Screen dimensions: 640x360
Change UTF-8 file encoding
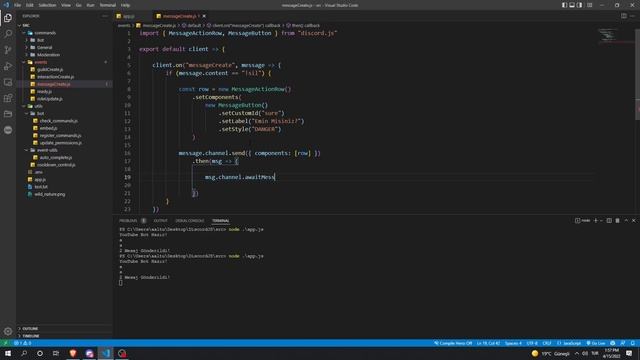(x=532, y=343)
